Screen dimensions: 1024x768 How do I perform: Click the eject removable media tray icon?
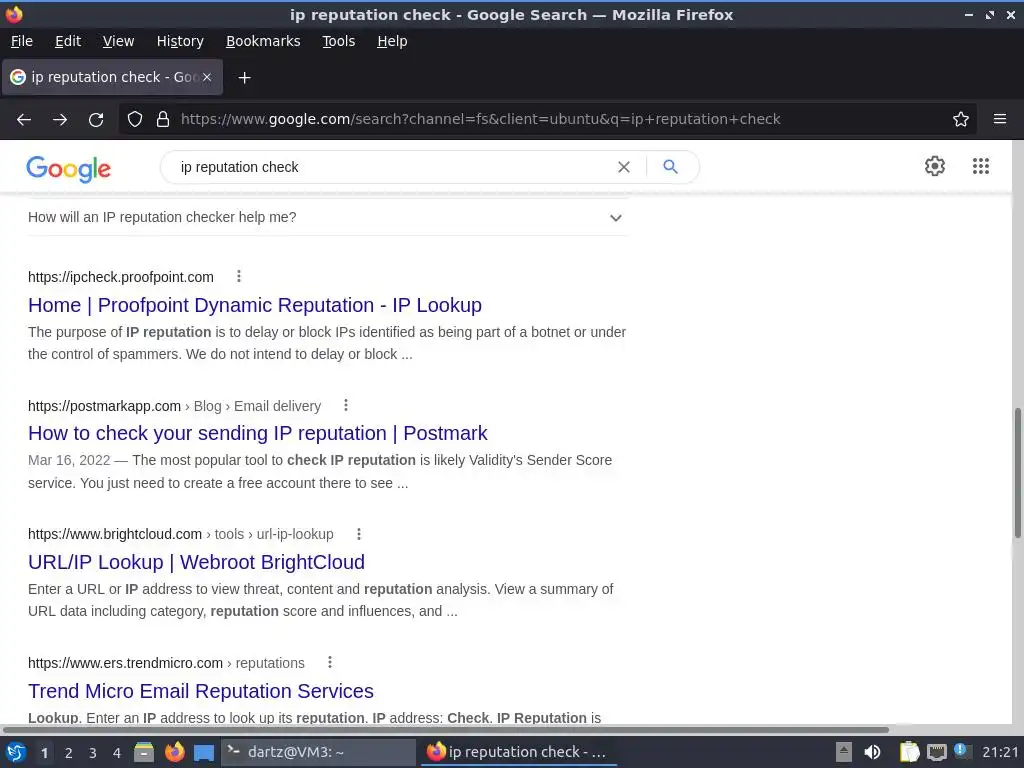click(x=844, y=752)
